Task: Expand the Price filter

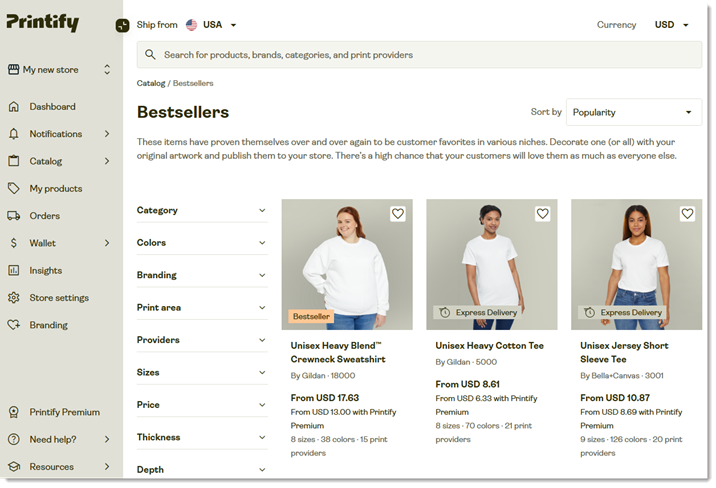Action: pos(202,405)
